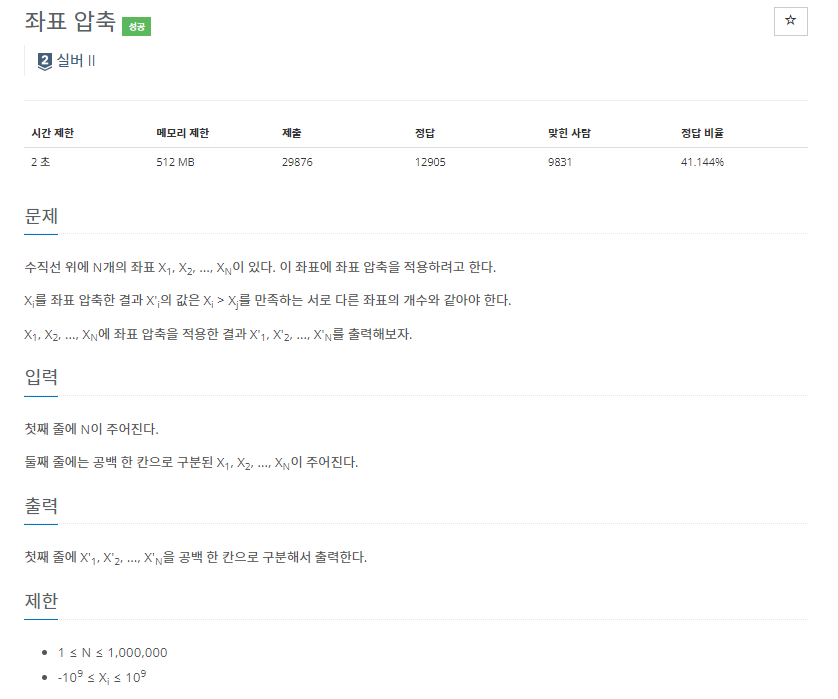Screen dimensions: 838x699
Task: Click the 출력 section heading
Action: (41, 506)
